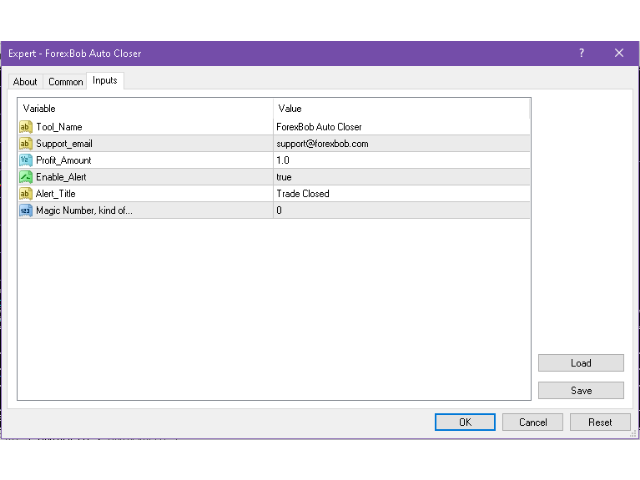Switch to the About tab
640x480 pixels.
pyautogui.click(x=25, y=82)
